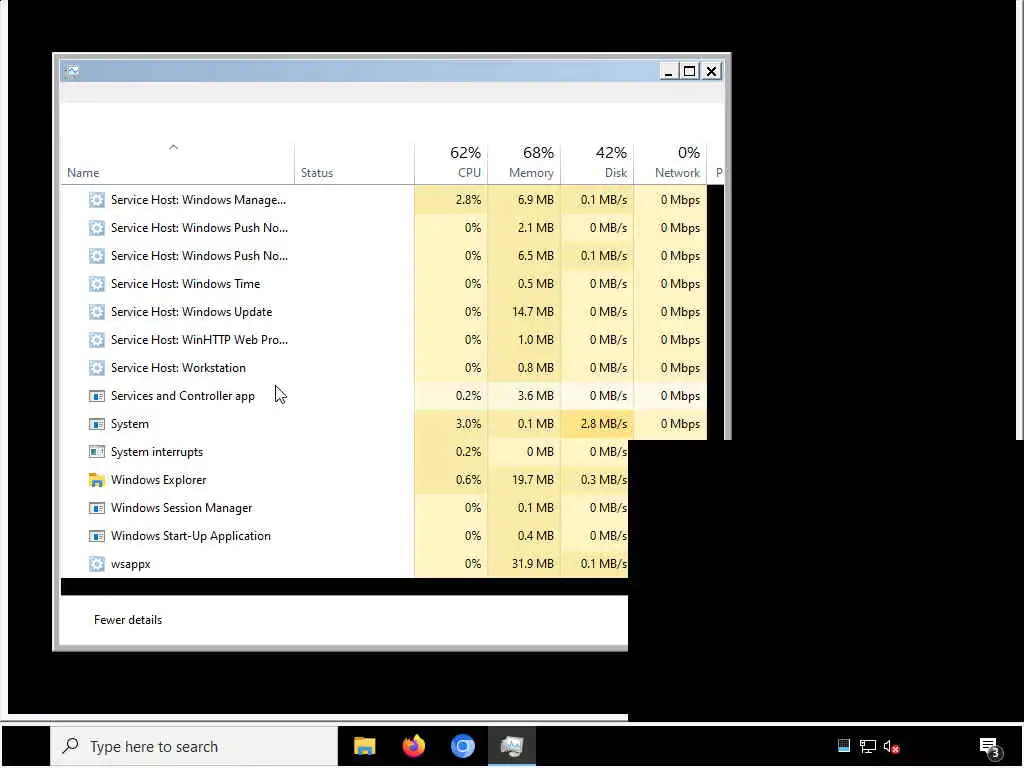Open the muted volume tray icon
The width and height of the screenshot is (1024, 768).
point(891,746)
